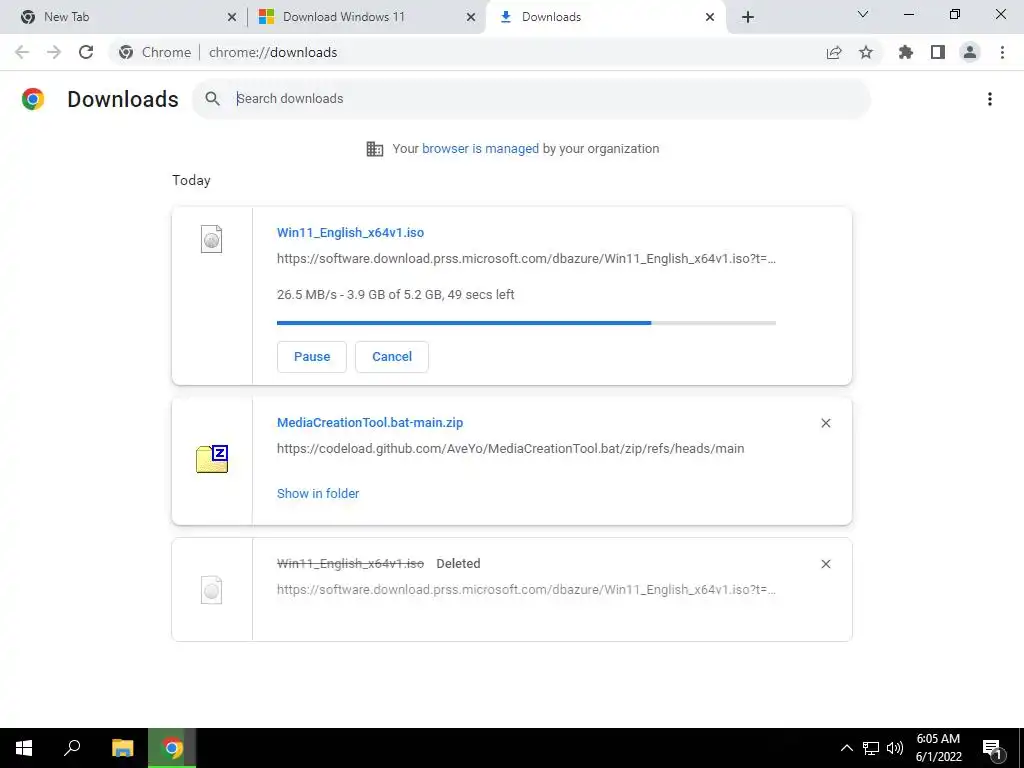Open the Downloads page more actions menu

pyautogui.click(x=990, y=99)
